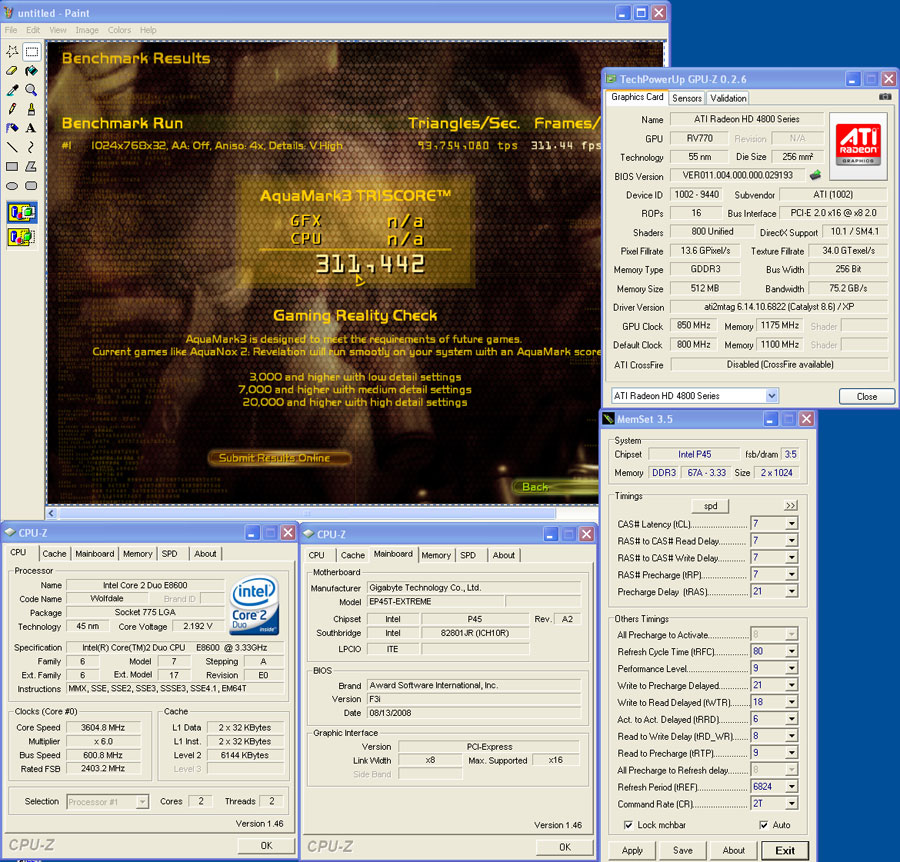900x862 pixels.
Task: Choose the transparent selection option in Paint
Action: tap(22, 236)
